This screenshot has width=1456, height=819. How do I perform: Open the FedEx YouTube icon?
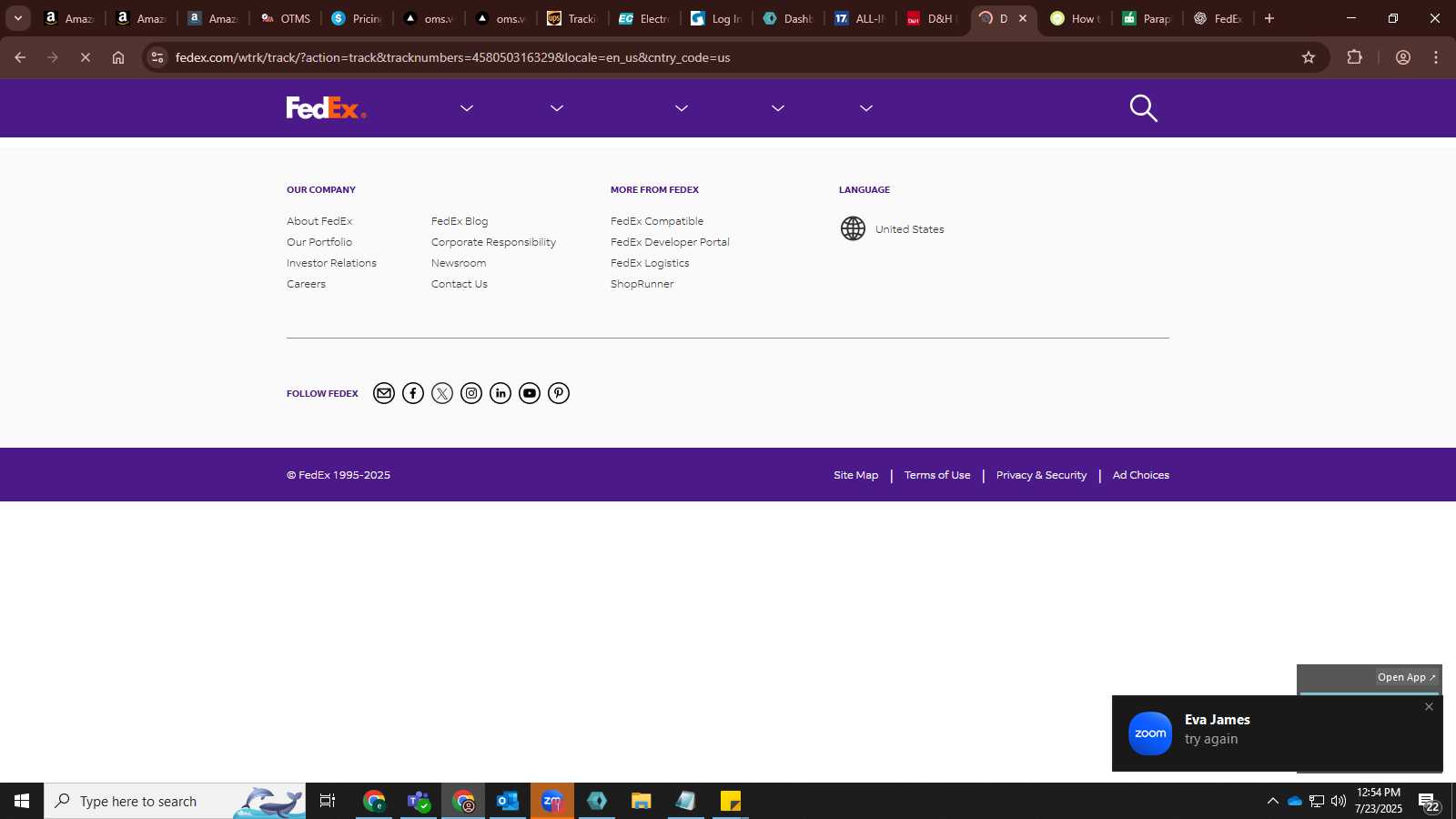(x=530, y=393)
